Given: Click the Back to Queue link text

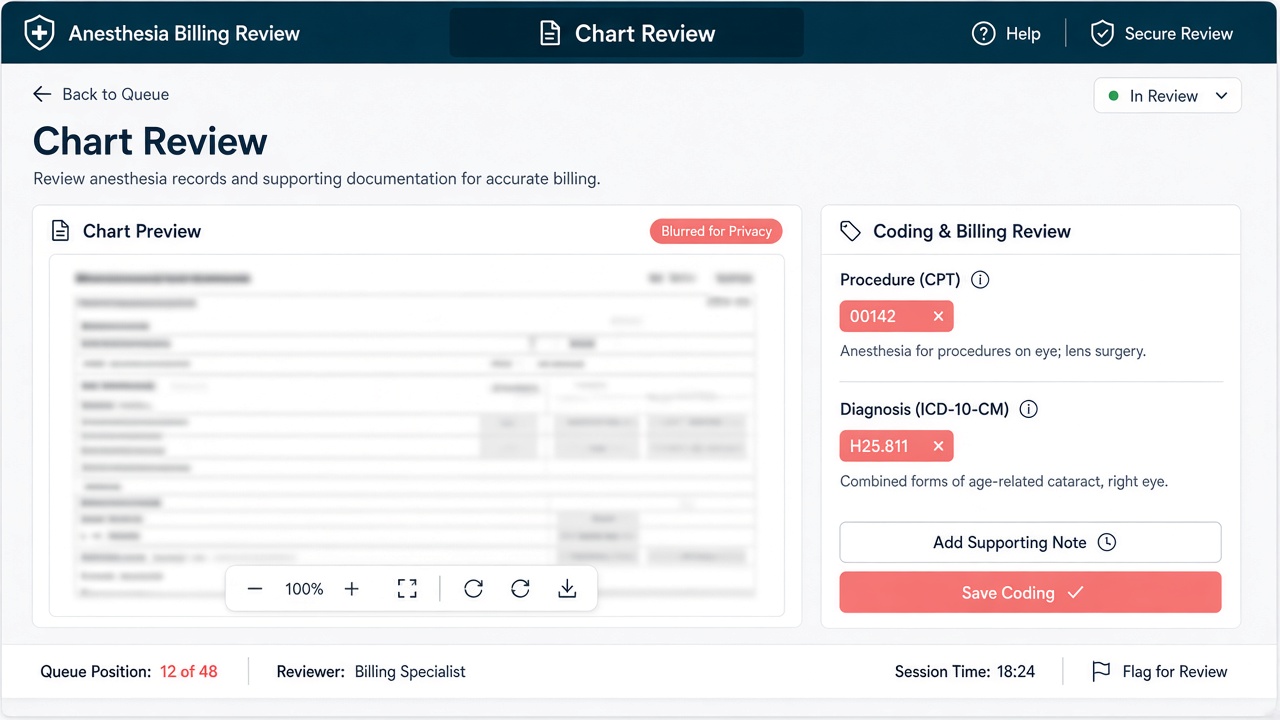Looking at the screenshot, I should coord(115,94).
